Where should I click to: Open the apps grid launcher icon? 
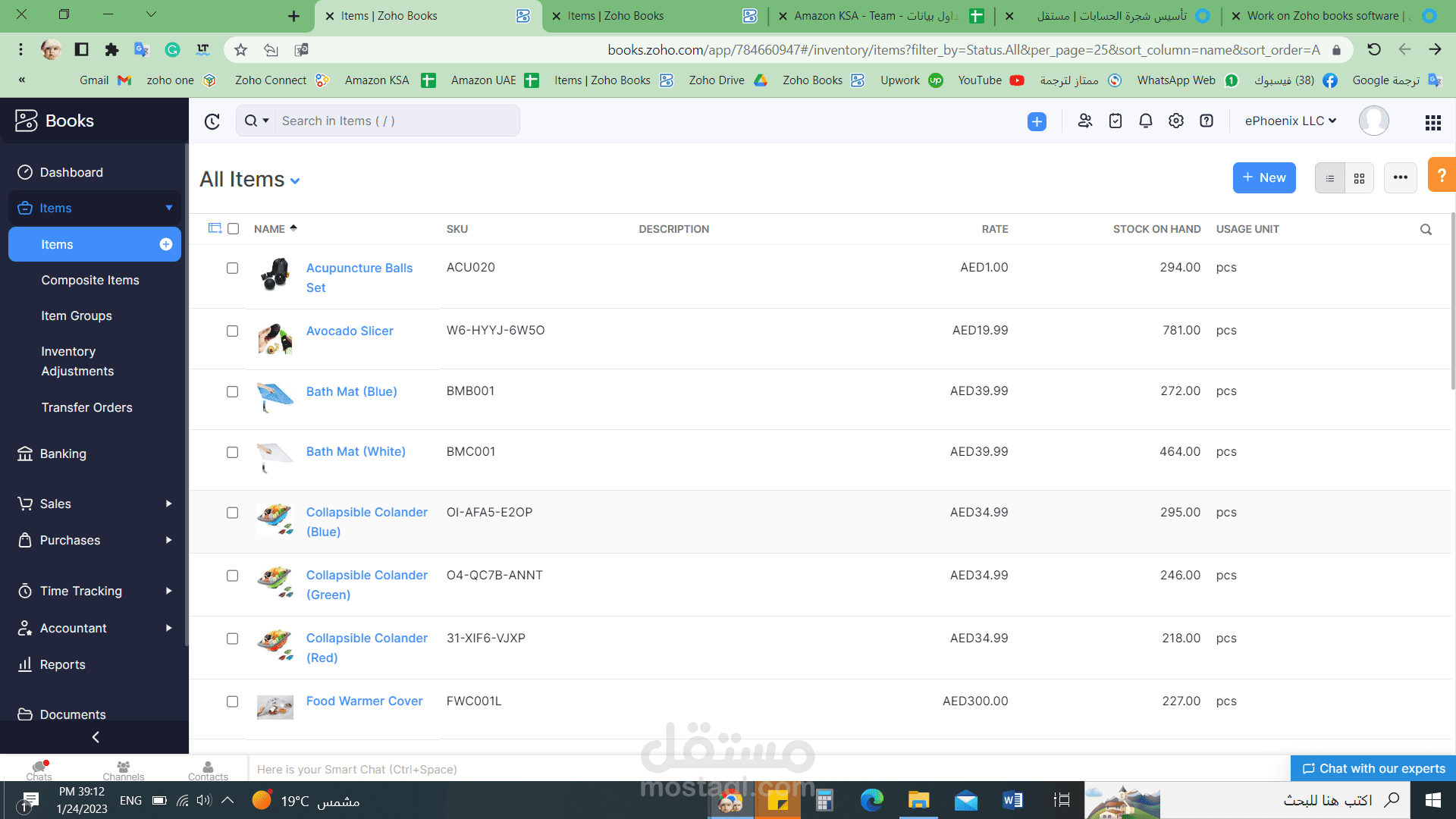pos(1432,122)
